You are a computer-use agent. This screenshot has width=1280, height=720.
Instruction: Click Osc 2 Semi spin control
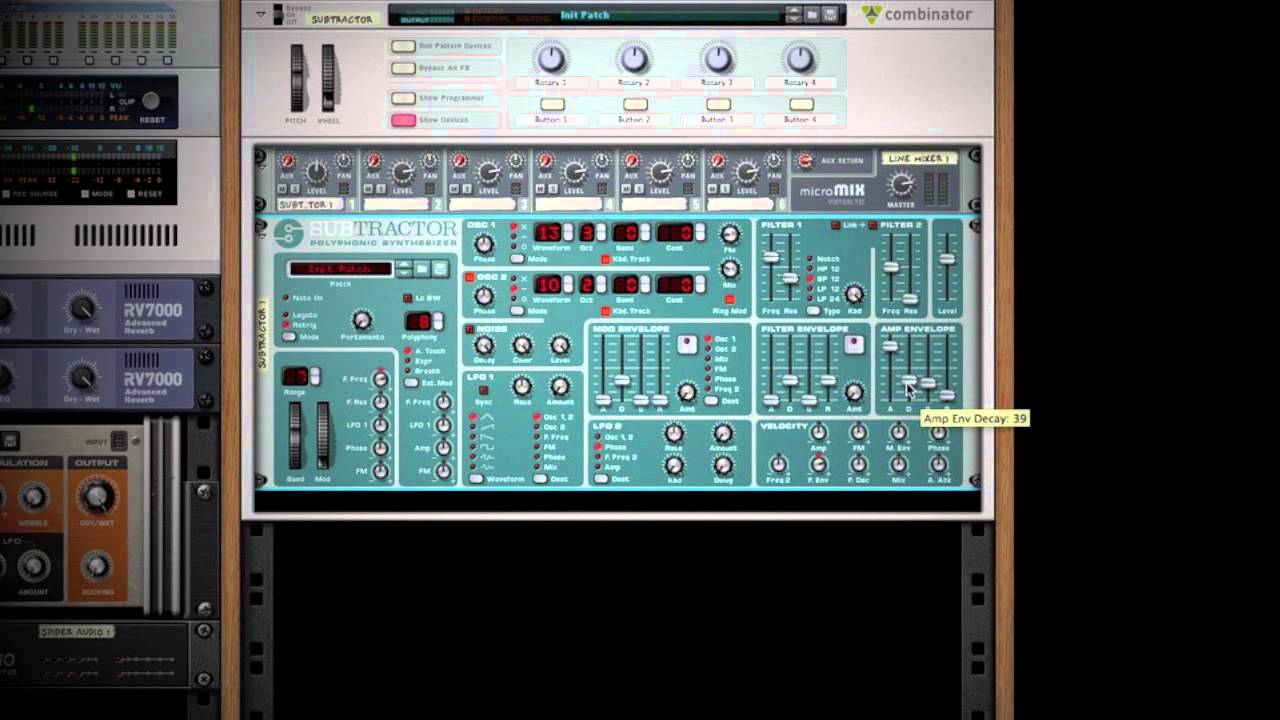point(645,284)
